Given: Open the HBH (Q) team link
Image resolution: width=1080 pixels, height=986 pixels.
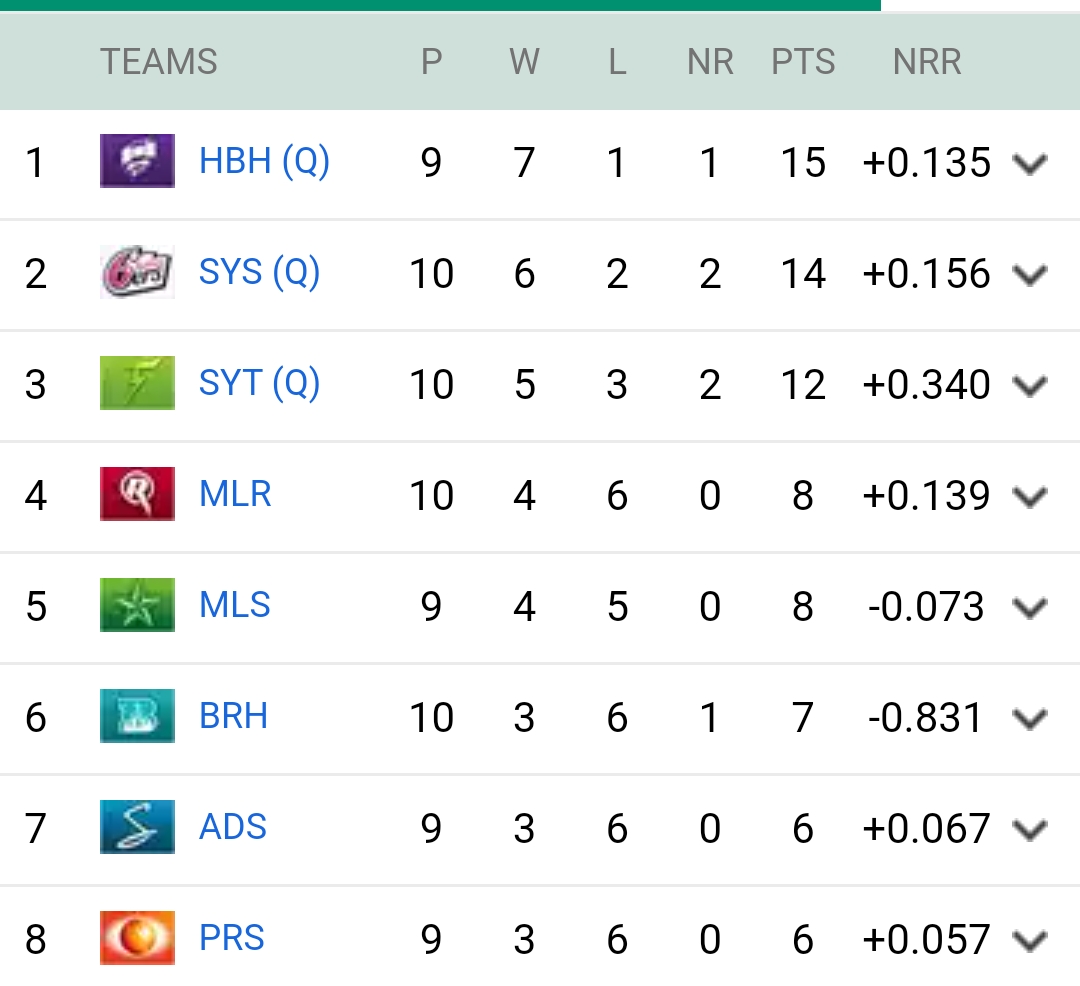Looking at the screenshot, I should pyautogui.click(x=264, y=161).
